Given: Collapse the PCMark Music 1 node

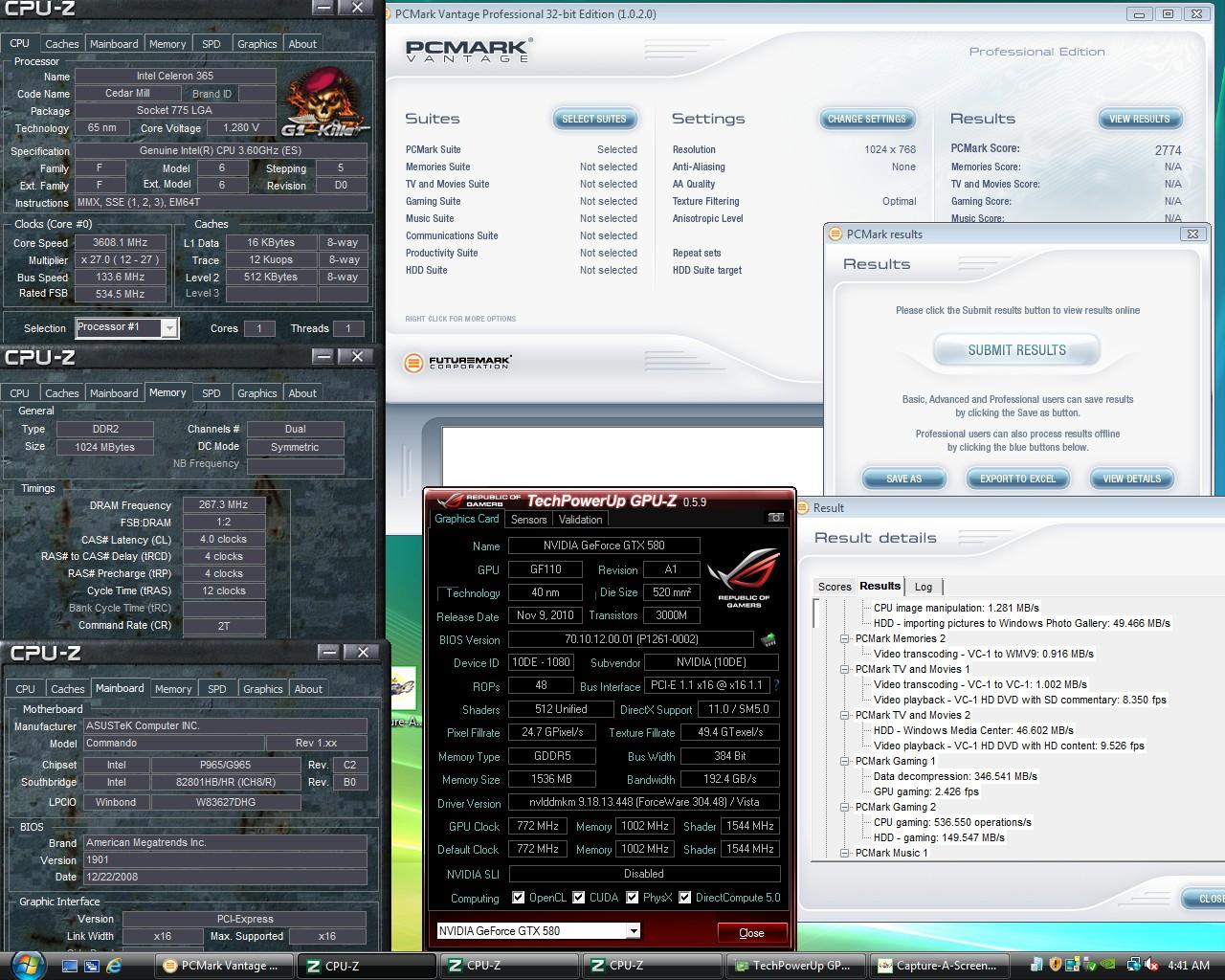Looking at the screenshot, I should 845,853.
